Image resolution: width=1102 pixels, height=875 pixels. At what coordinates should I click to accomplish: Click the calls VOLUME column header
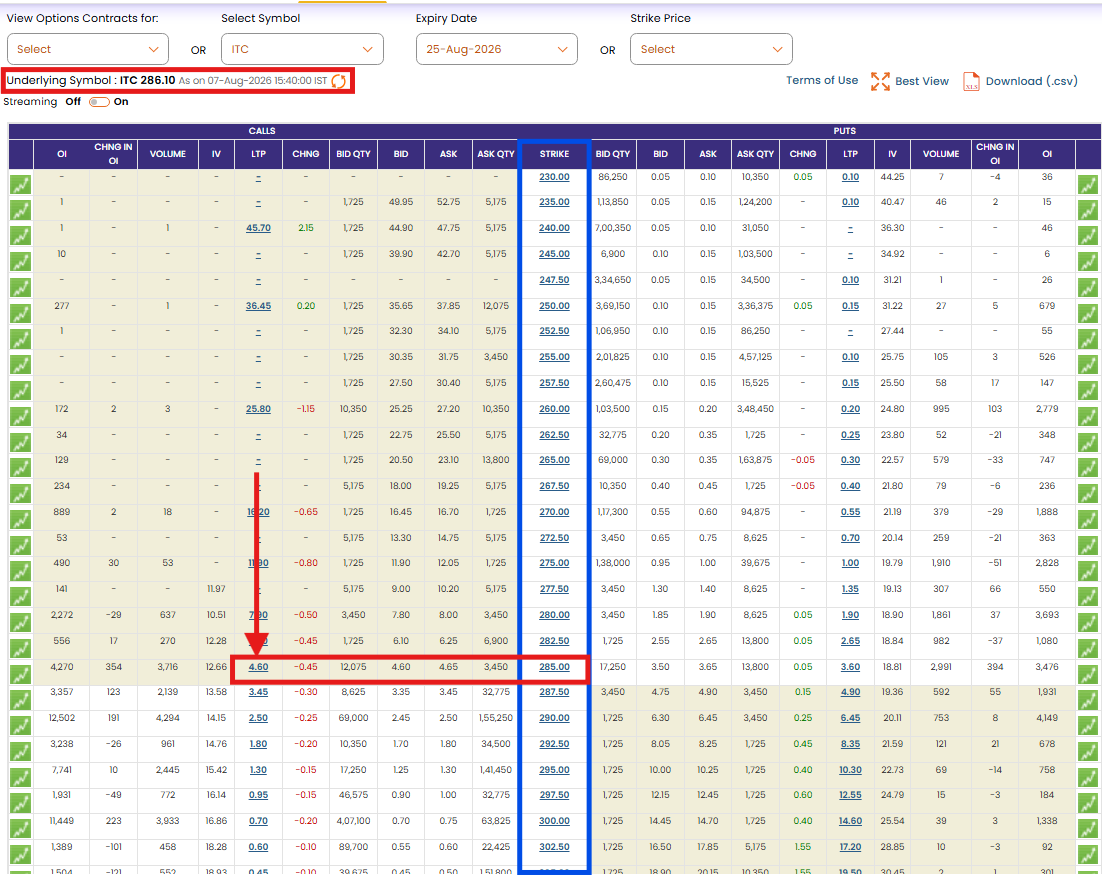pyautogui.click(x=167, y=154)
